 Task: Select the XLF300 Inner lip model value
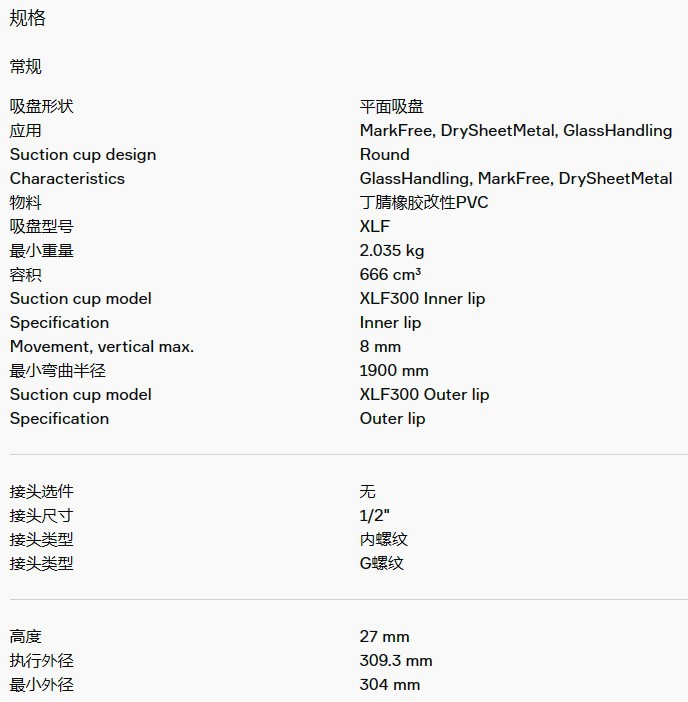pyautogui.click(x=422, y=298)
